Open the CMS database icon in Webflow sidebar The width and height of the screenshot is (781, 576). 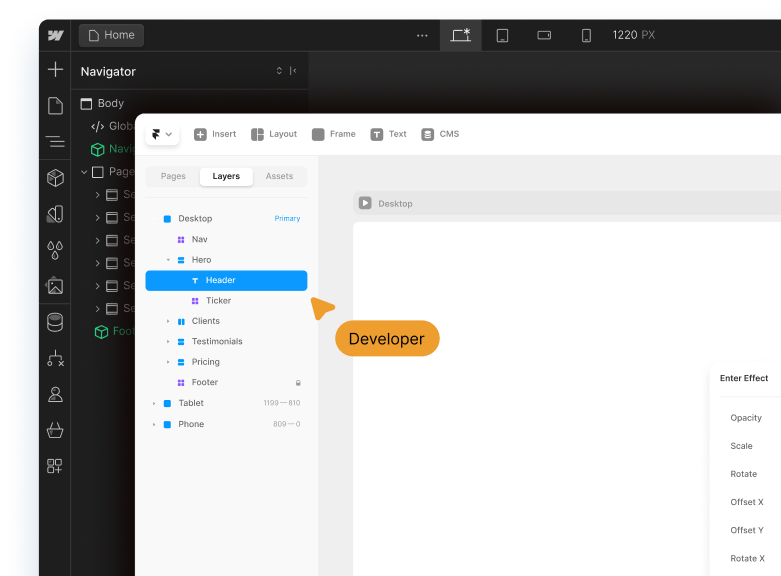pyautogui.click(x=55, y=322)
